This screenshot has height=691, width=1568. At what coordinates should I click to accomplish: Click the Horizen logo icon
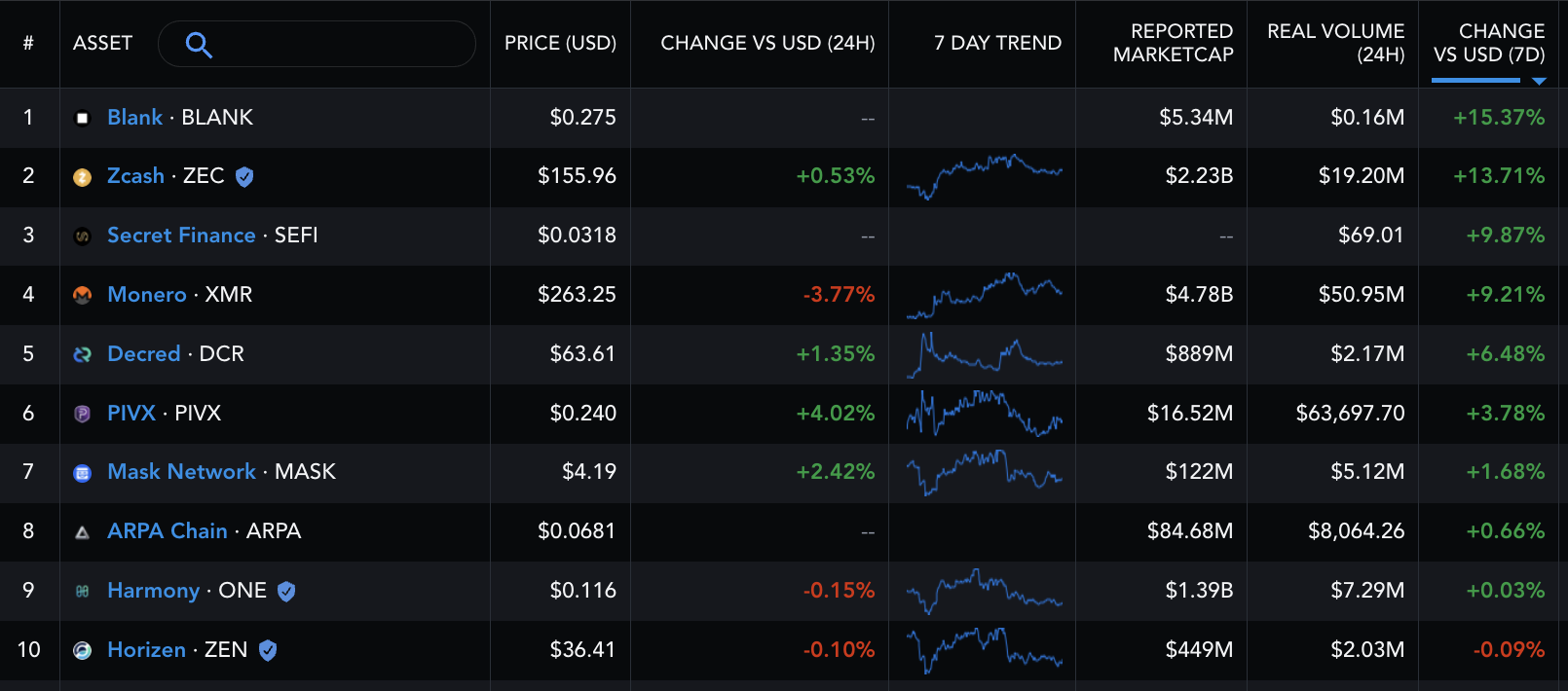click(x=83, y=650)
